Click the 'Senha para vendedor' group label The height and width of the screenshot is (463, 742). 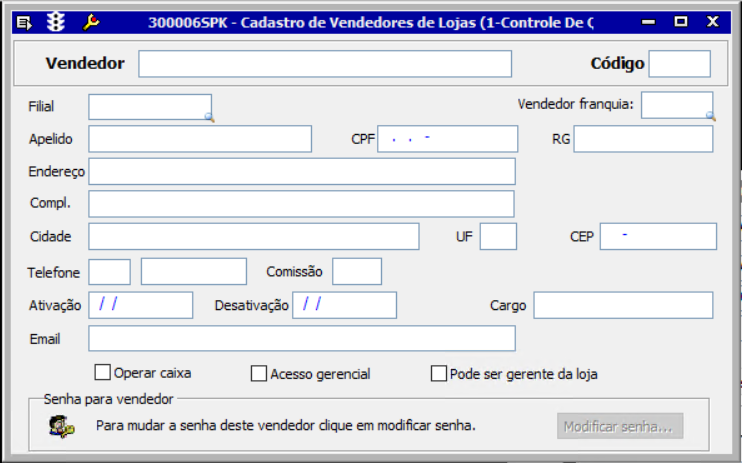click(108, 399)
